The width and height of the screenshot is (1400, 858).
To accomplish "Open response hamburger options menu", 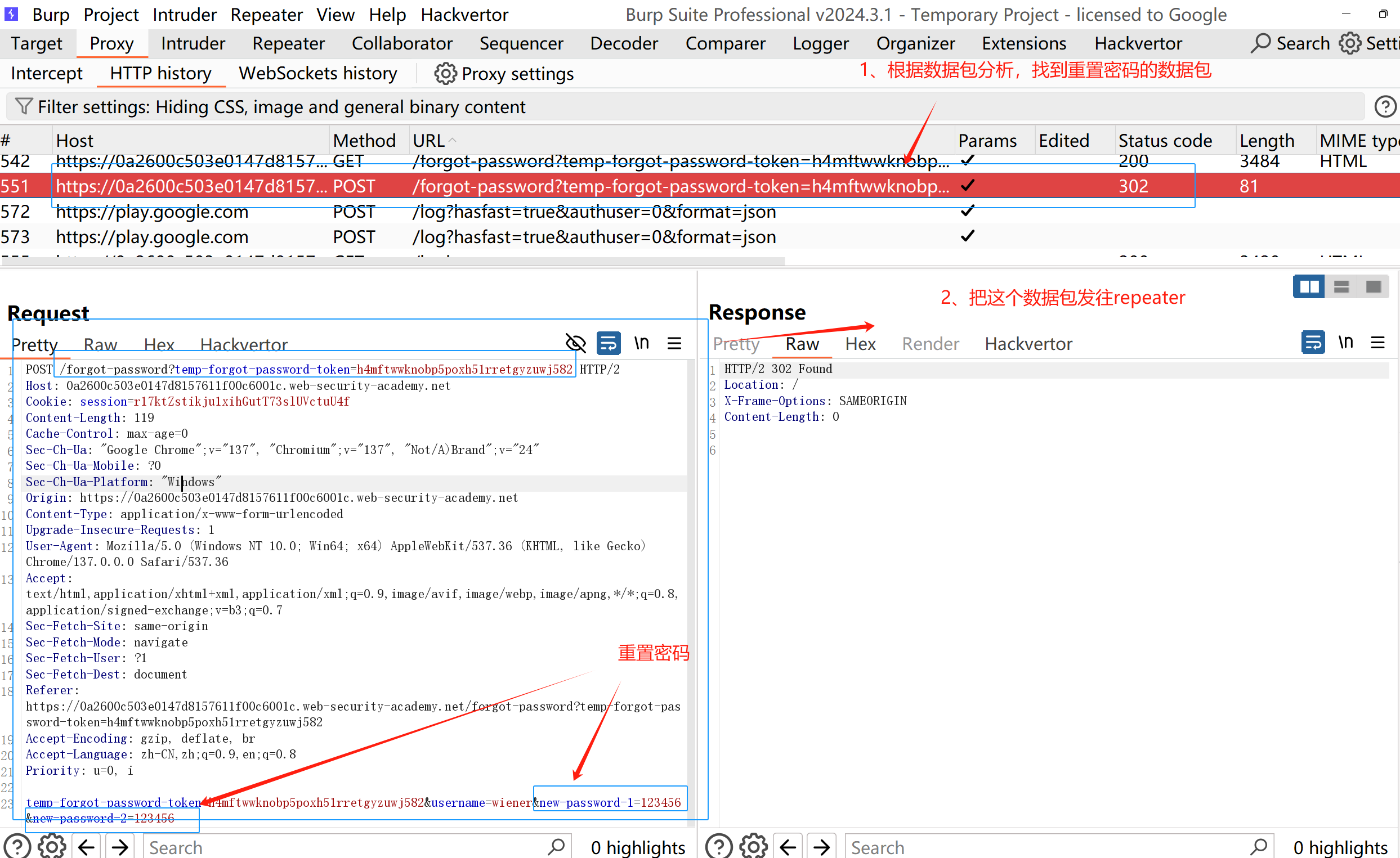I will coord(1377,342).
